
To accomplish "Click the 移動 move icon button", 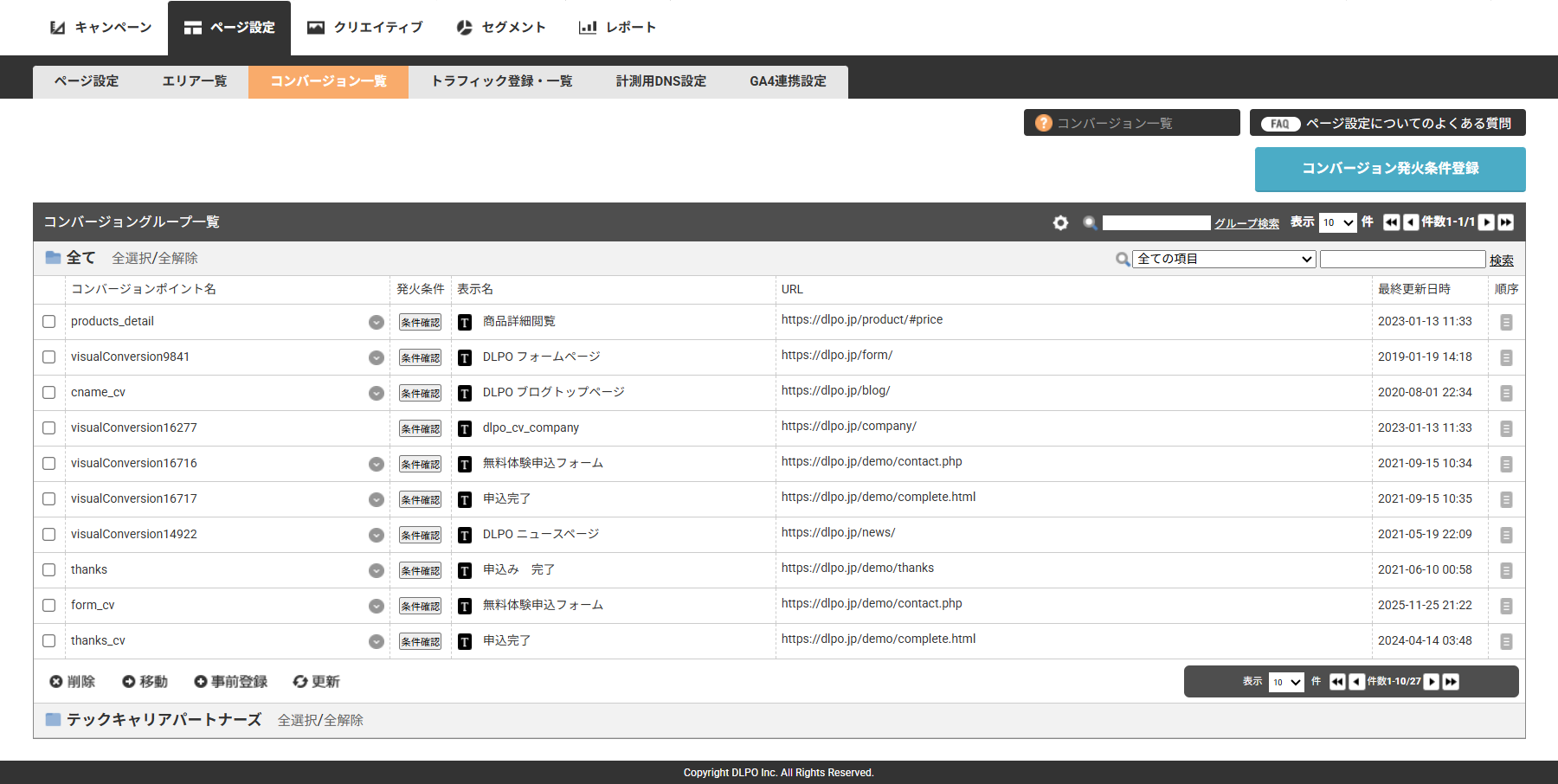I will tap(145, 682).
